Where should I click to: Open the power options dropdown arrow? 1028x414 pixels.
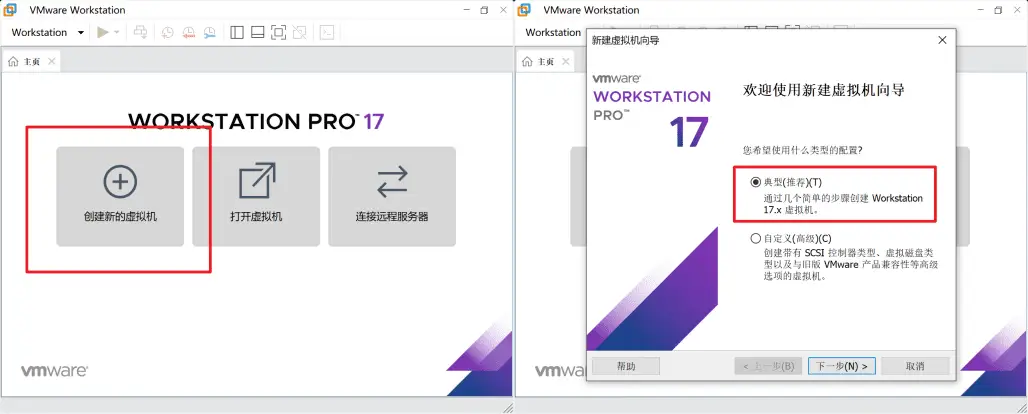117,32
